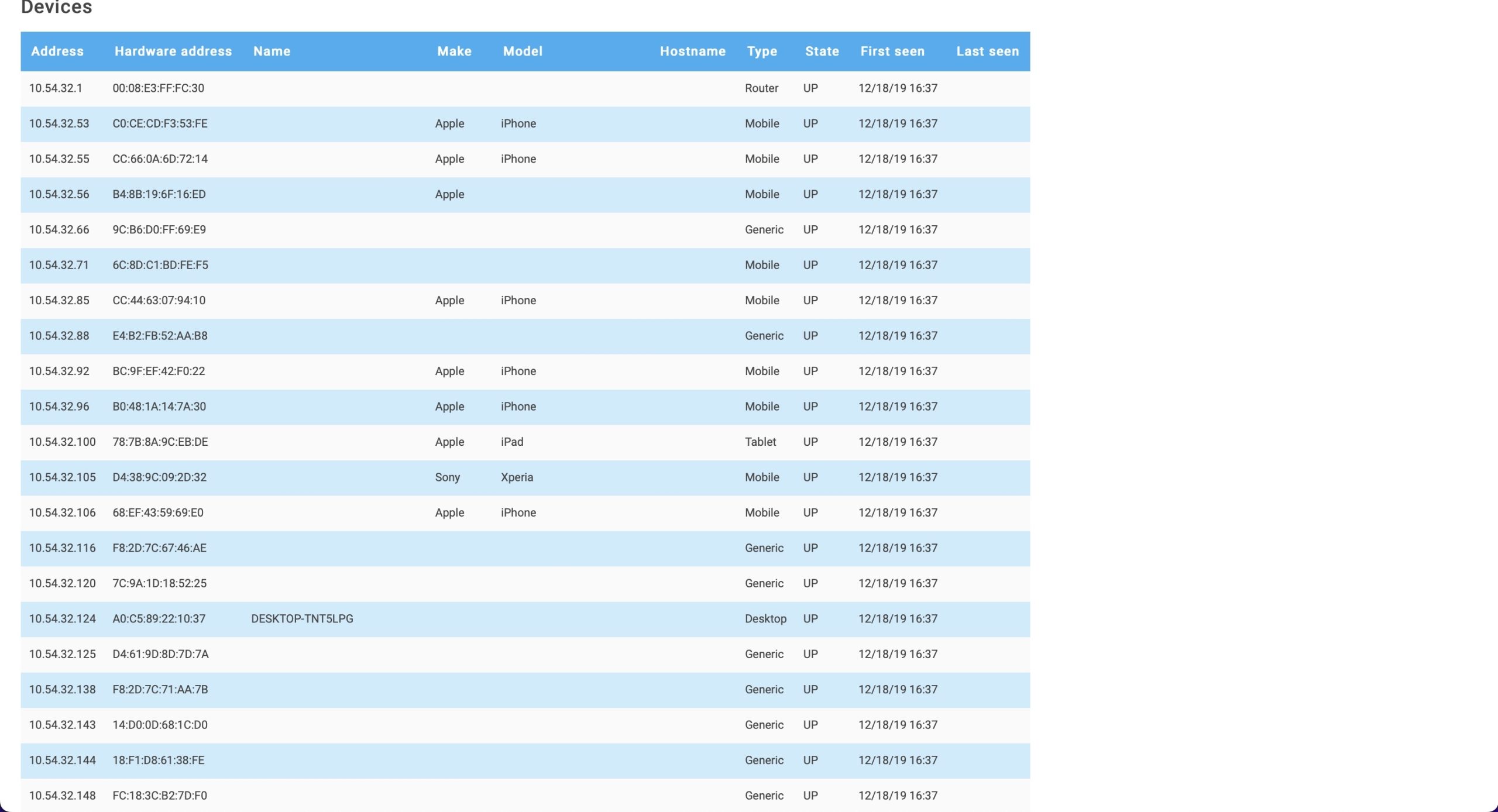The image size is (1498, 812).
Task: Click the Last seen column header
Action: pos(987,51)
